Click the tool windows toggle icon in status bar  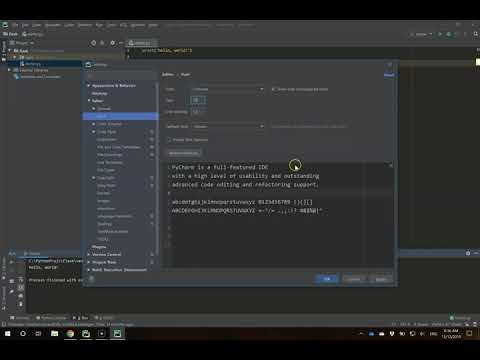click(4, 324)
